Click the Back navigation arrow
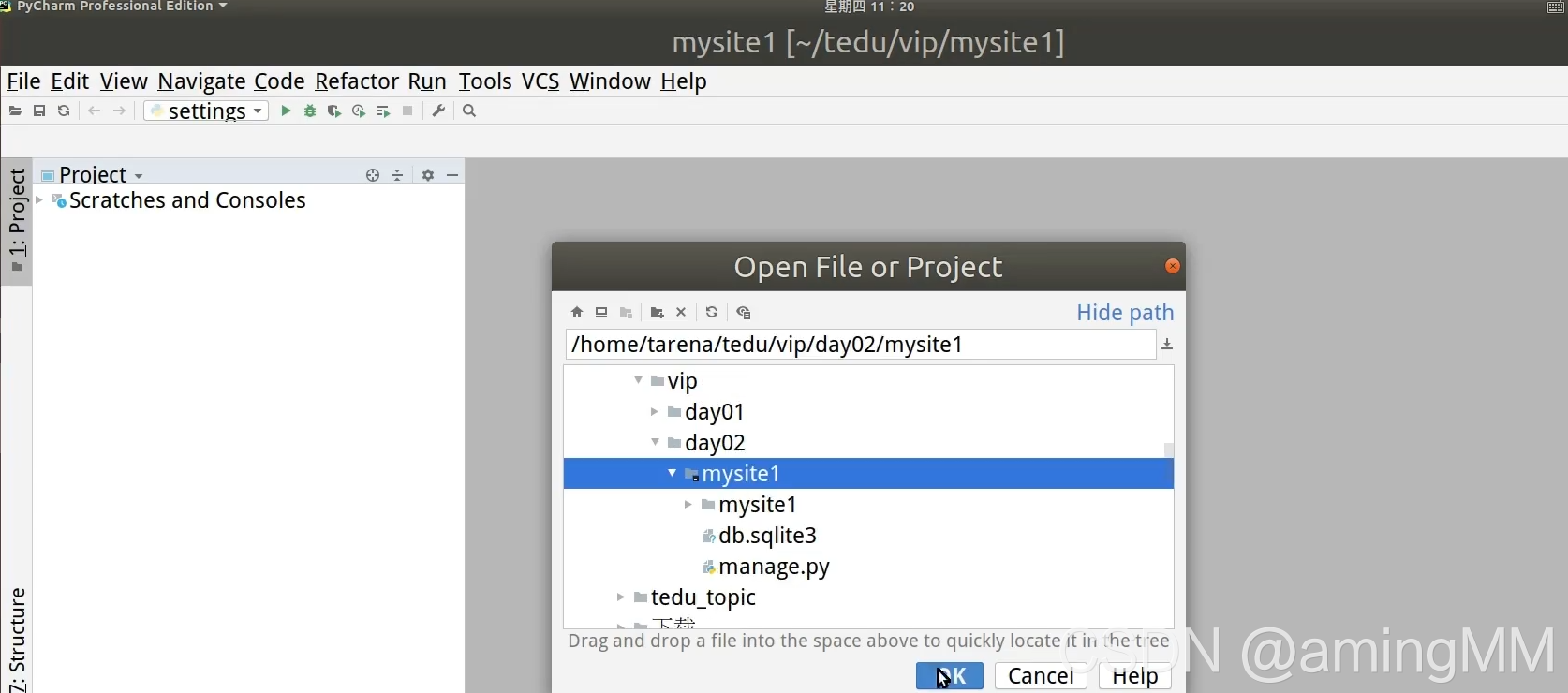This screenshot has height=693, width=1568. 94,111
